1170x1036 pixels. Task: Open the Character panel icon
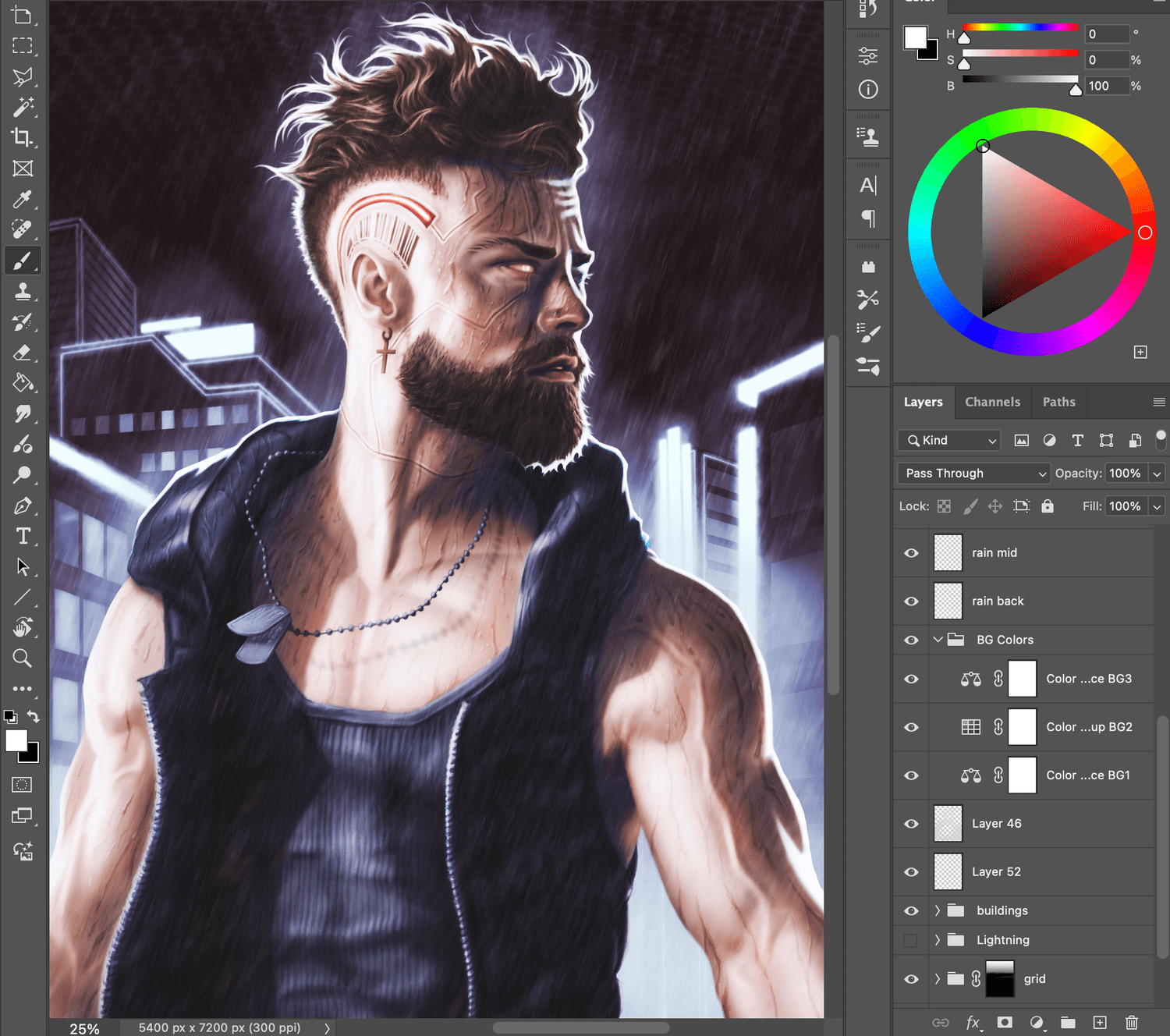pos(868,186)
